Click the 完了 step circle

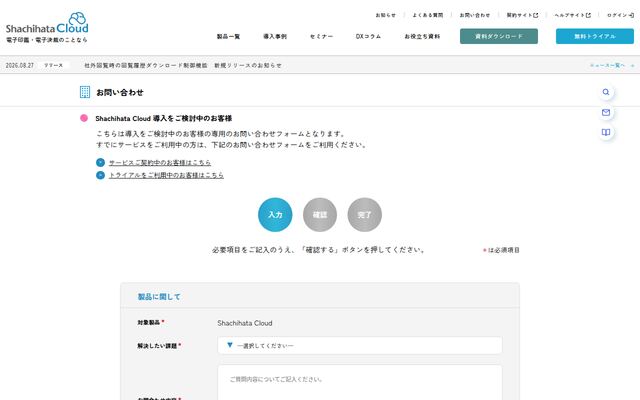pyautogui.click(x=364, y=215)
